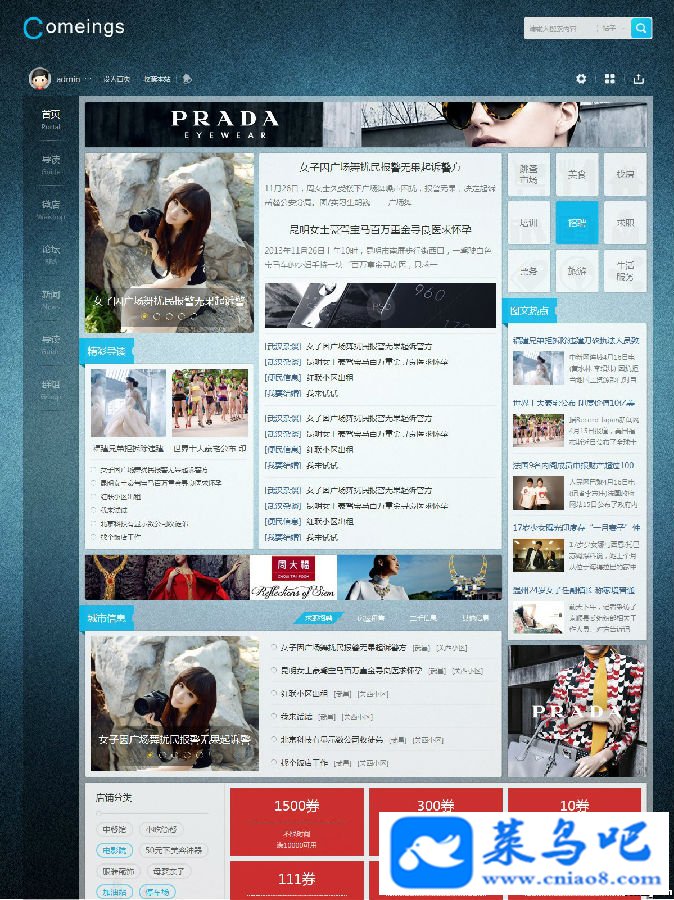Open 论坛 BBS in the sidebar
Image resolution: width=674 pixels, height=900 pixels.
[51, 254]
